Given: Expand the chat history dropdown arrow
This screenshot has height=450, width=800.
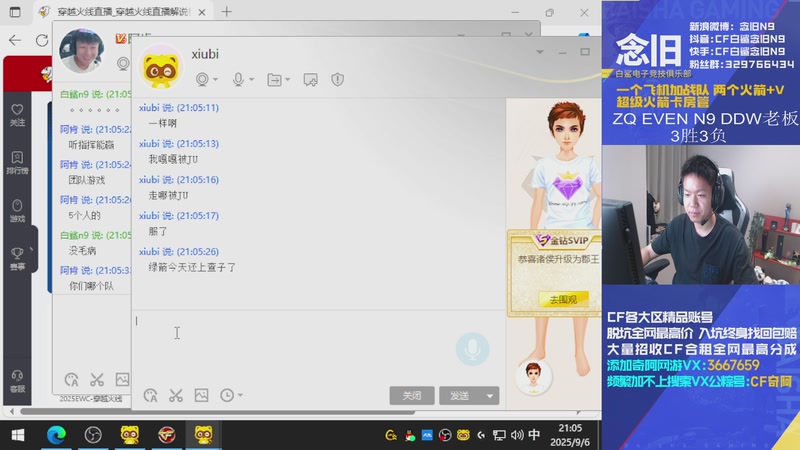Looking at the screenshot, I should [x=240, y=395].
